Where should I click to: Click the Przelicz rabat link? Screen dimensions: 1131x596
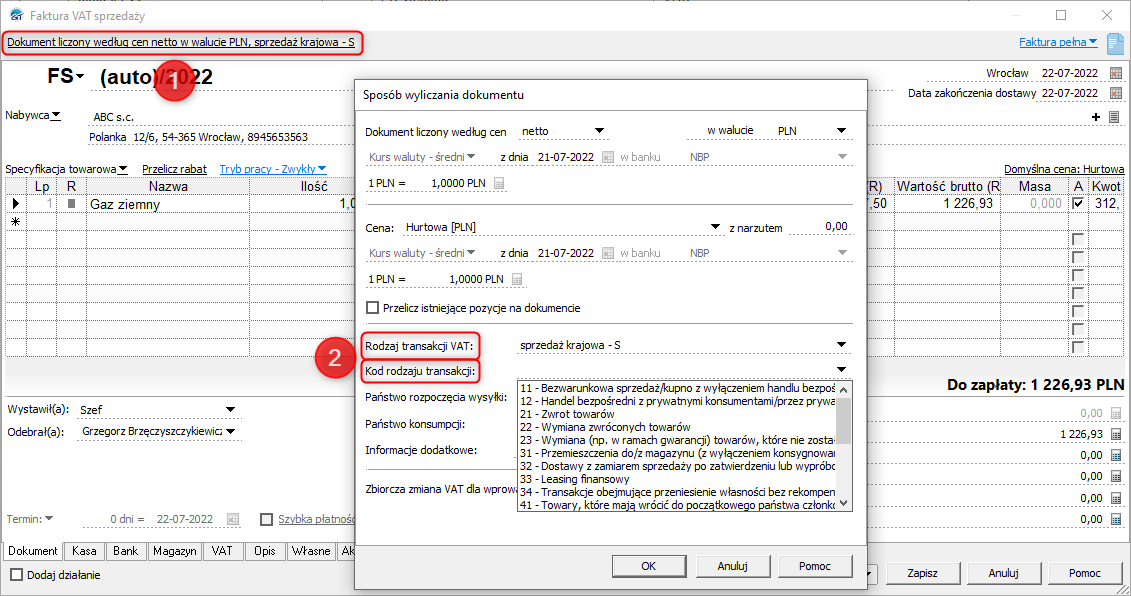pyautogui.click(x=174, y=169)
